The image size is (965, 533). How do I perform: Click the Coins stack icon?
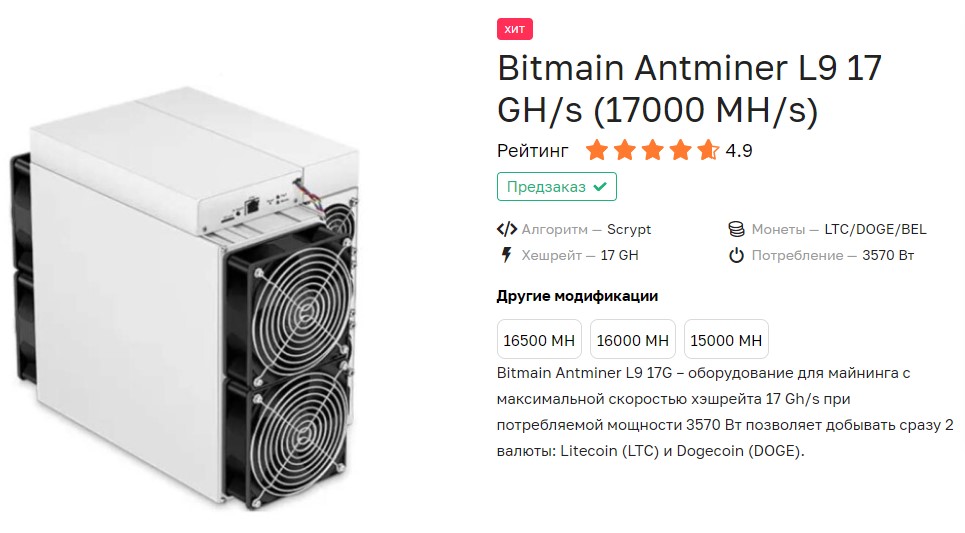736,229
